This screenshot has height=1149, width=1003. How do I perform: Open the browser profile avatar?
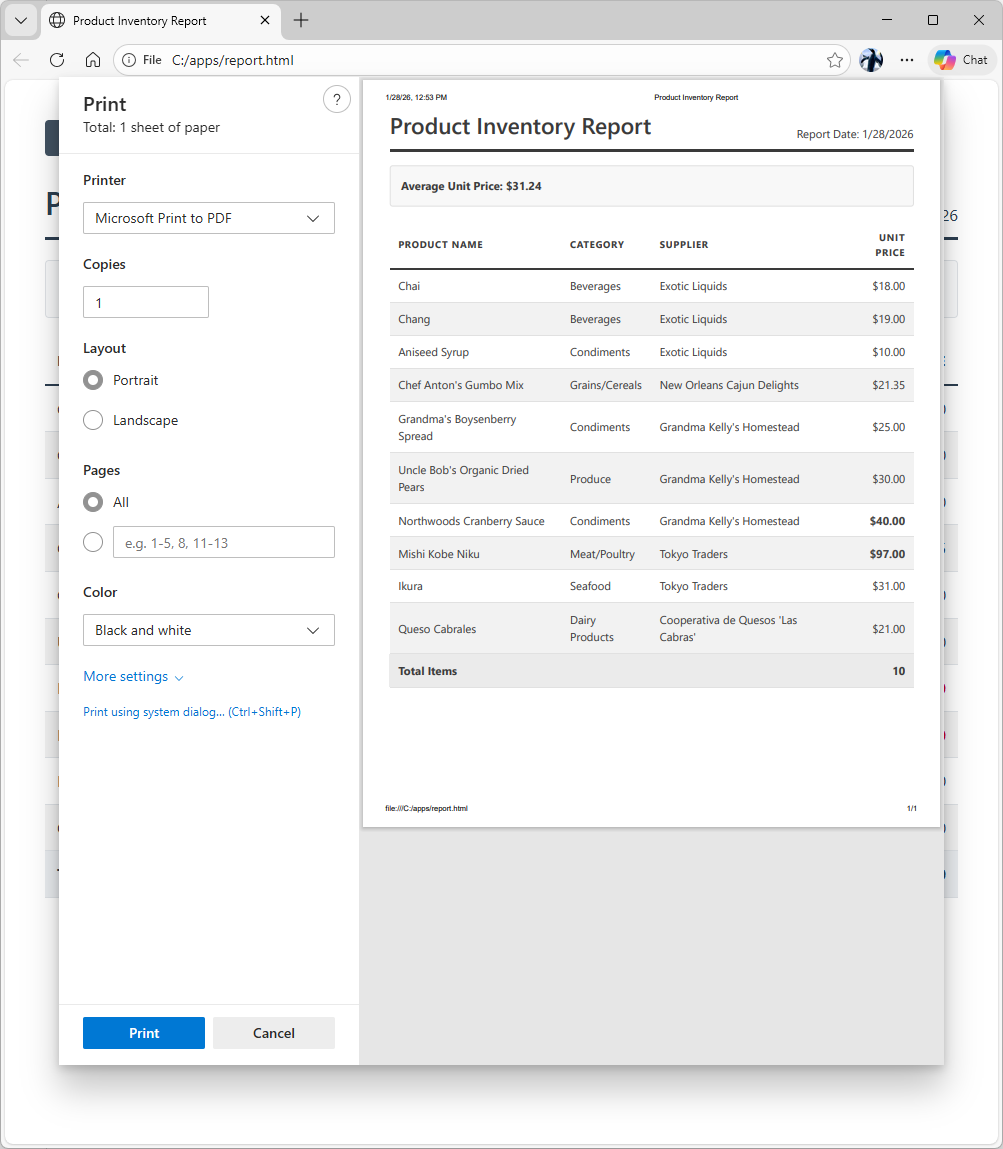click(x=871, y=60)
